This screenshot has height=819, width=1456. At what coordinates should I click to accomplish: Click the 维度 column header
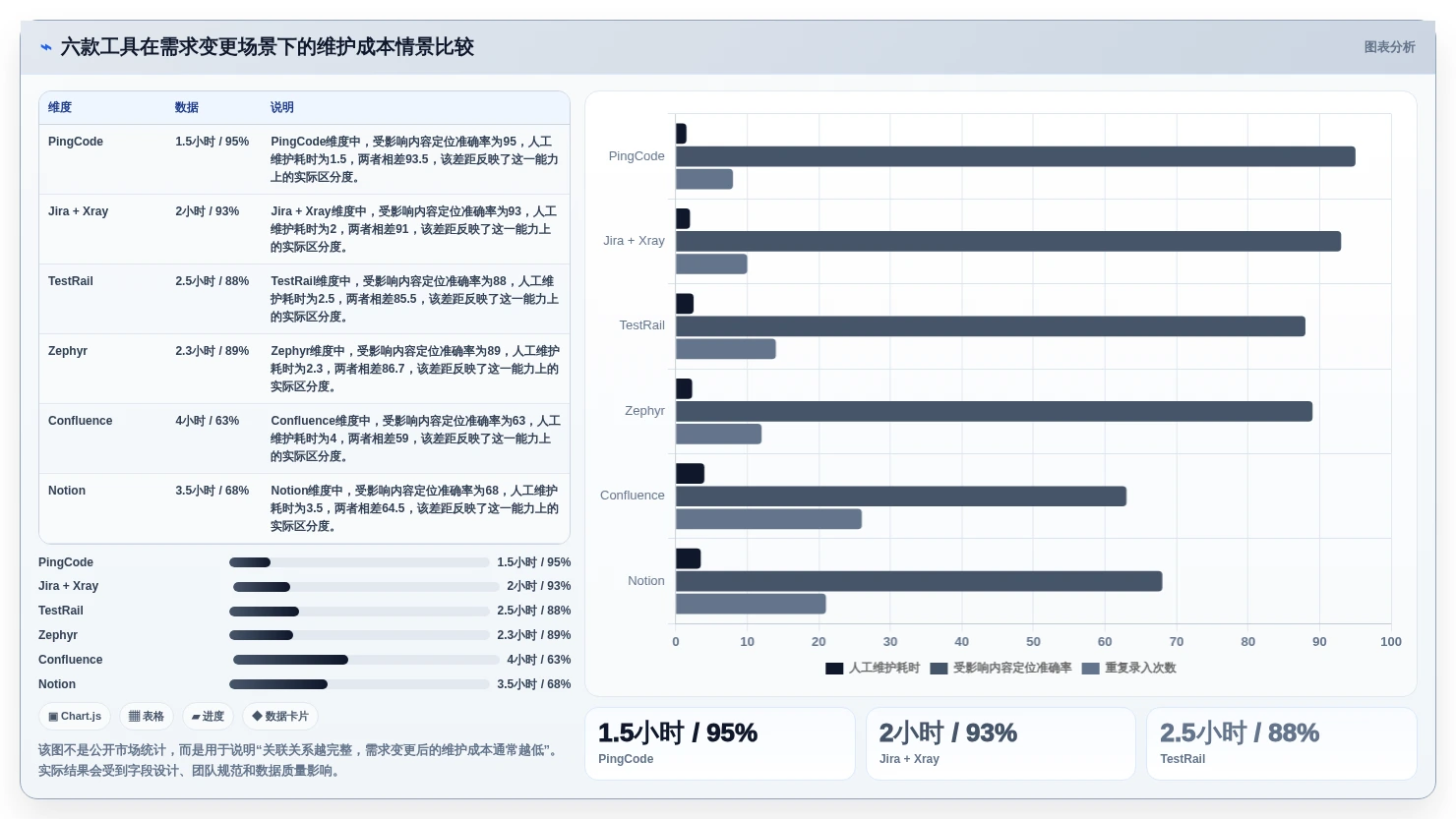coord(60,107)
